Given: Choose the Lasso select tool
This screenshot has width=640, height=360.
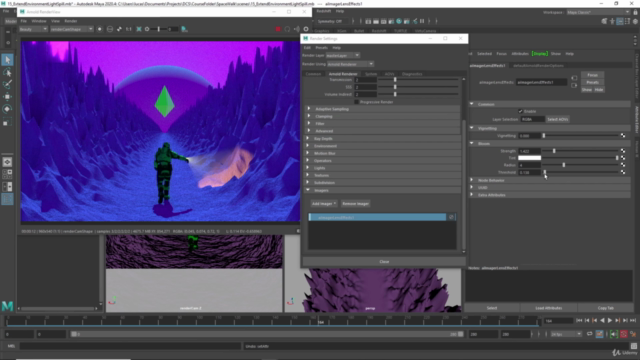Looking at the screenshot, I should (7, 73).
